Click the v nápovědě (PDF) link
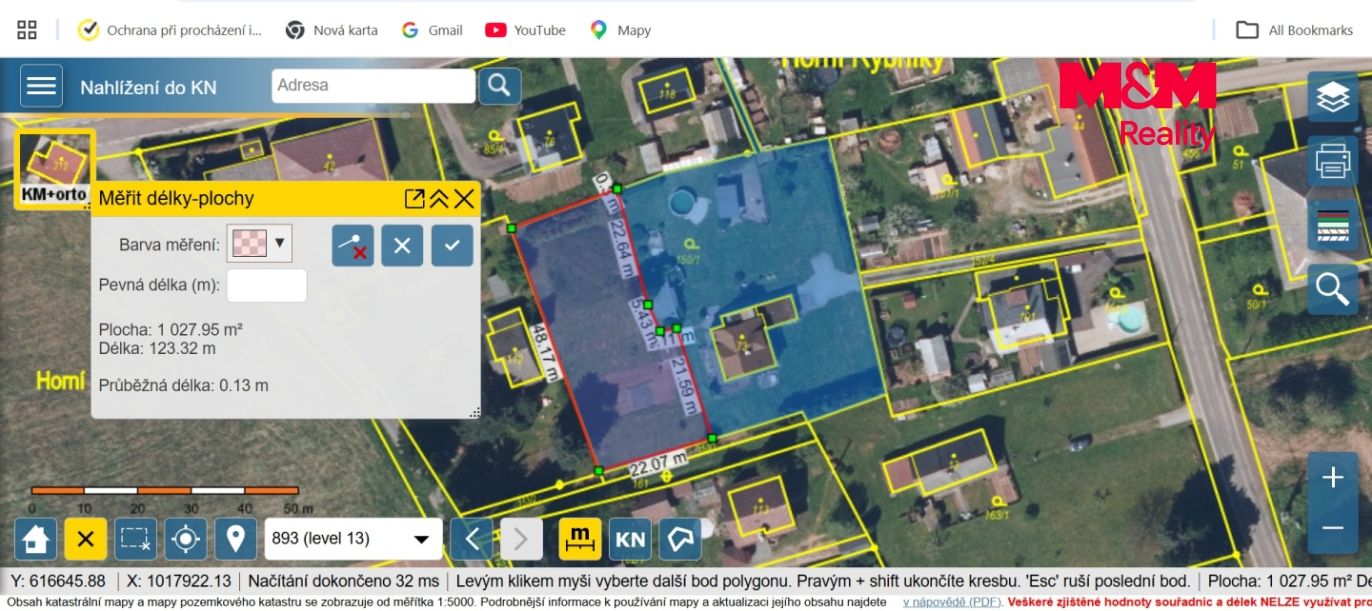 [x=952, y=602]
